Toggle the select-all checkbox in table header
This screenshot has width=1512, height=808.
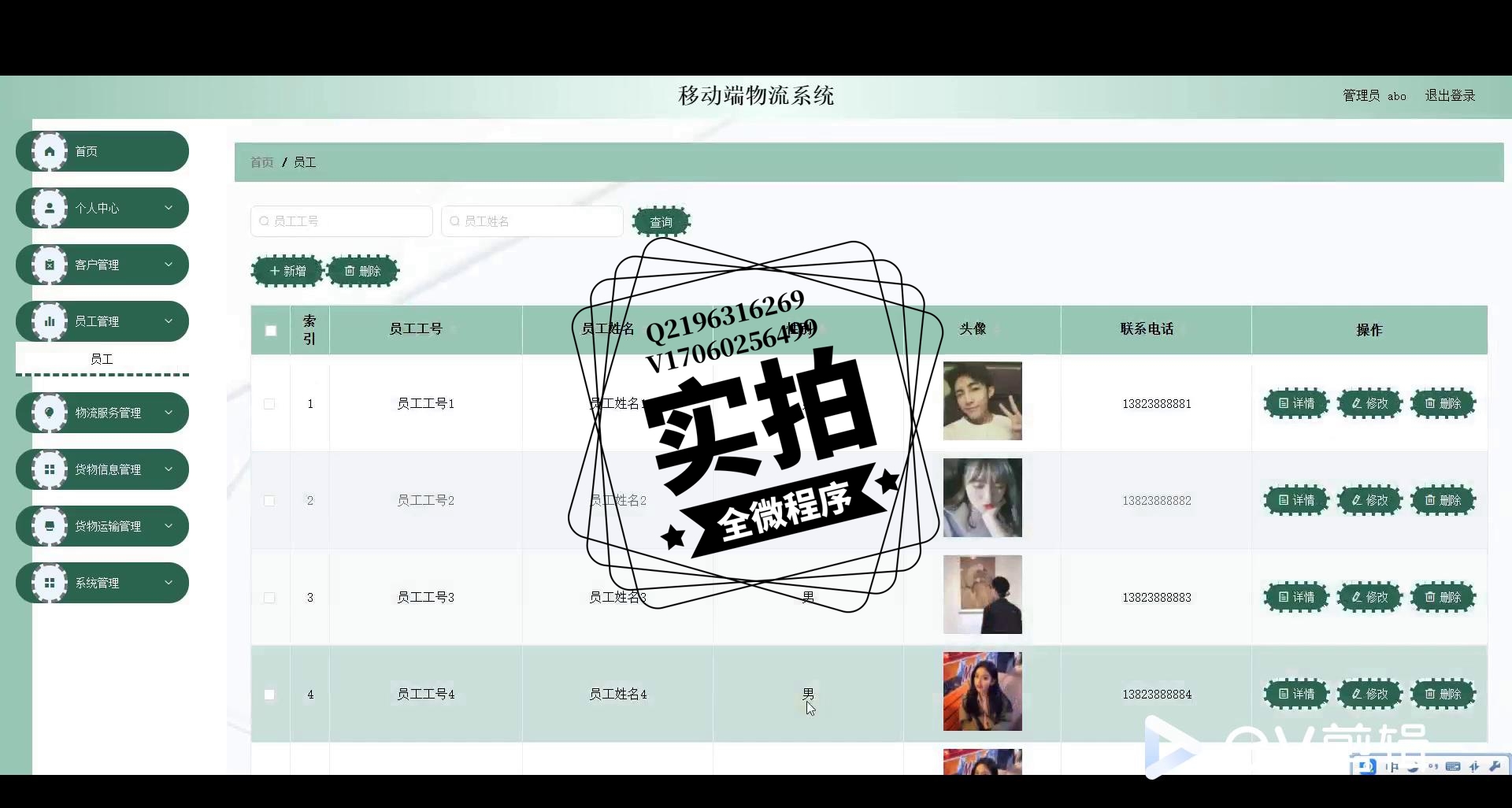click(271, 331)
